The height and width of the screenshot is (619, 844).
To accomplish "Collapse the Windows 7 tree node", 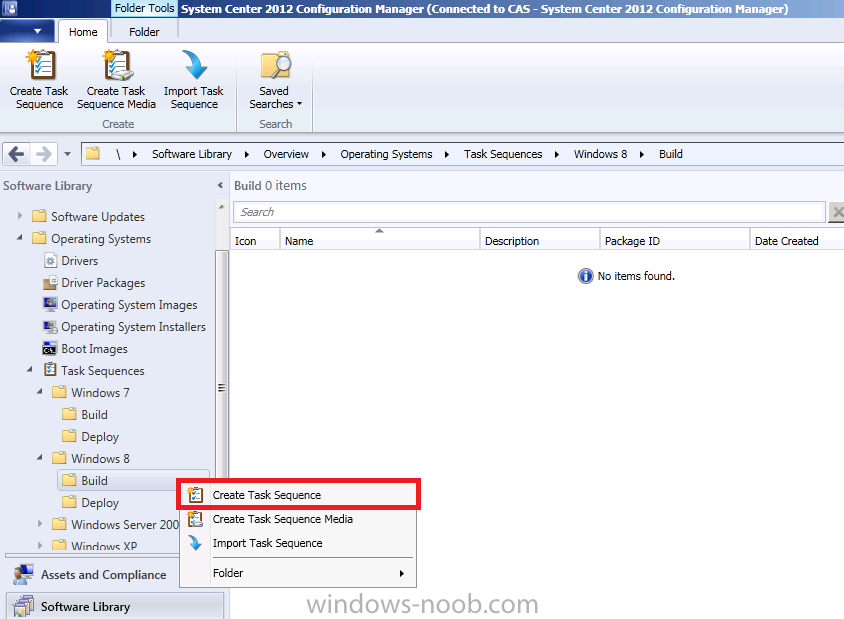I will point(40,392).
